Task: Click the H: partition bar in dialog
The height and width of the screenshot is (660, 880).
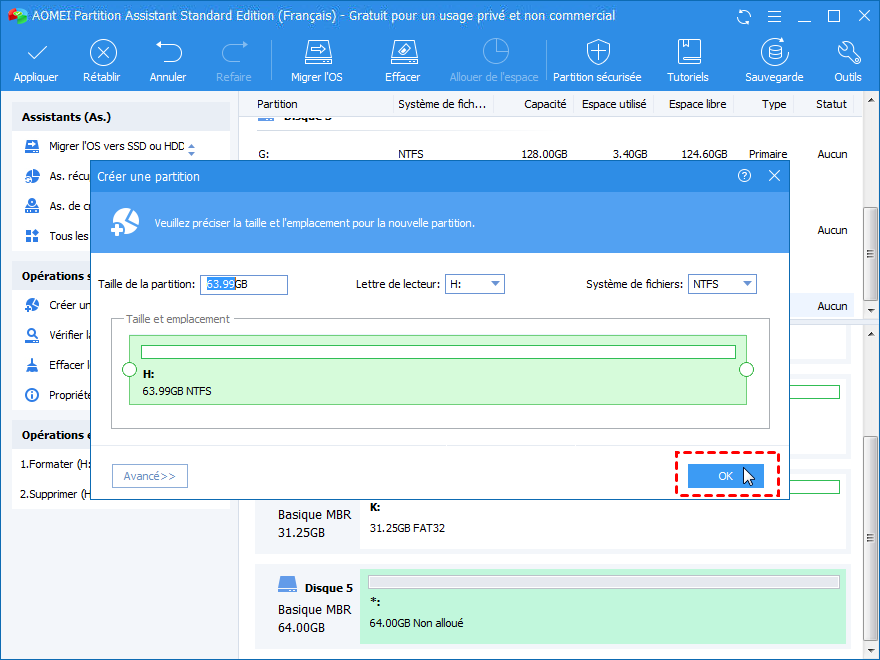Action: (x=438, y=370)
